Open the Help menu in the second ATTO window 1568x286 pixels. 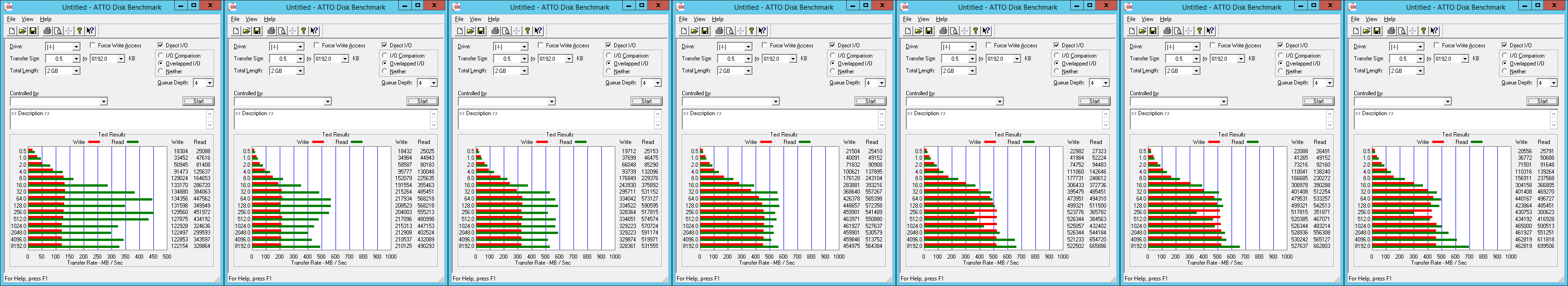coord(270,19)
